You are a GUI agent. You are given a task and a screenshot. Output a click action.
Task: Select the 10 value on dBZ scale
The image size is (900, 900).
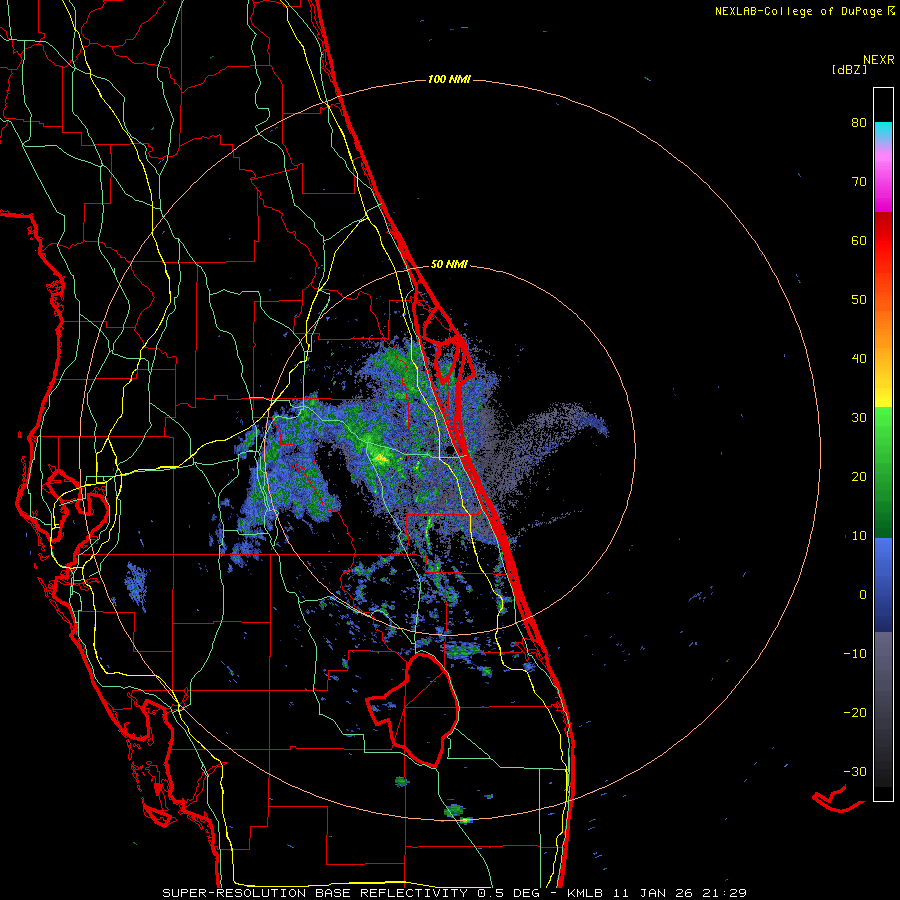point(859,536)
